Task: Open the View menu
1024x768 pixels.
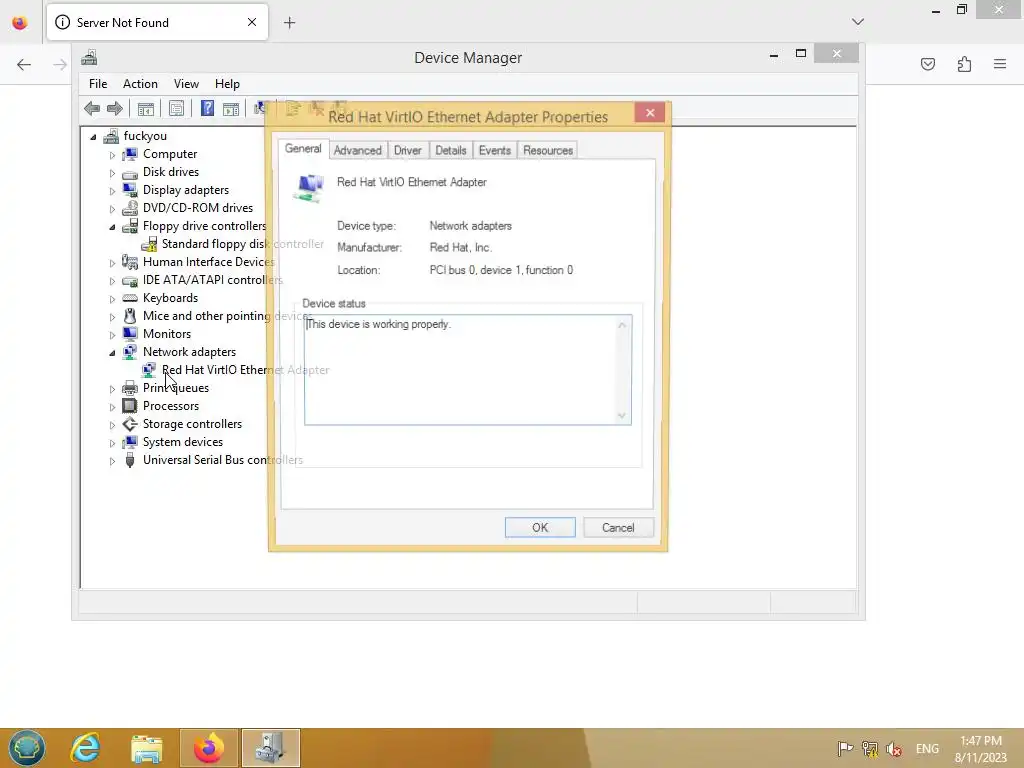Action: pyautogui.click(x=186, y=84)
